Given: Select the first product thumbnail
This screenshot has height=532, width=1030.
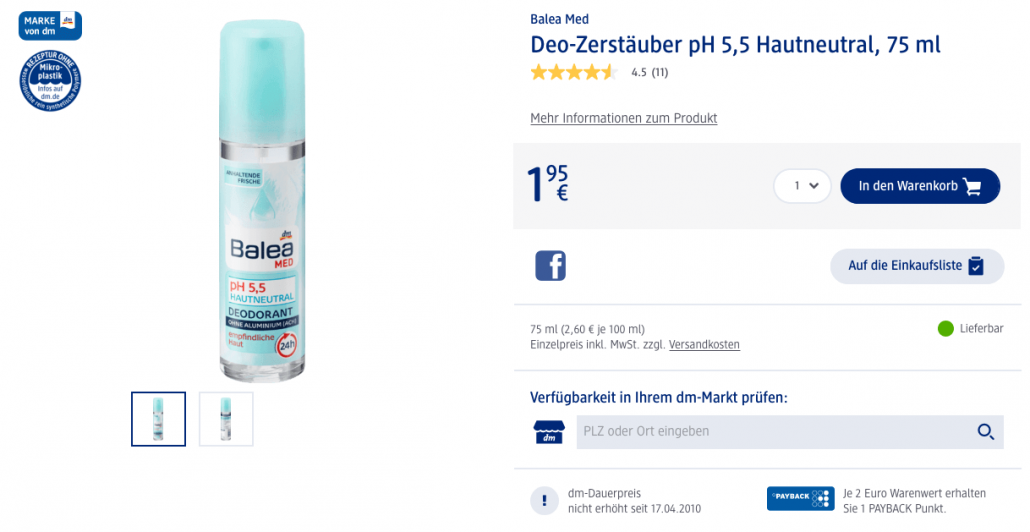Looking at the screenshot, I should (158, 419).
